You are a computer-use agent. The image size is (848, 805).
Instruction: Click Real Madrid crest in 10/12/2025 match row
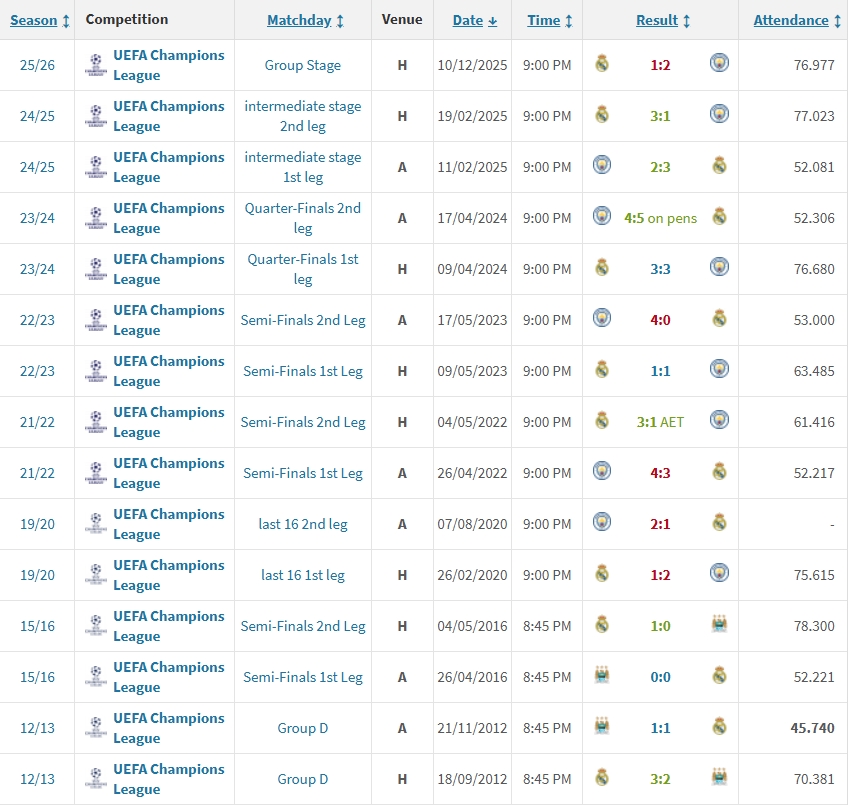601,64
